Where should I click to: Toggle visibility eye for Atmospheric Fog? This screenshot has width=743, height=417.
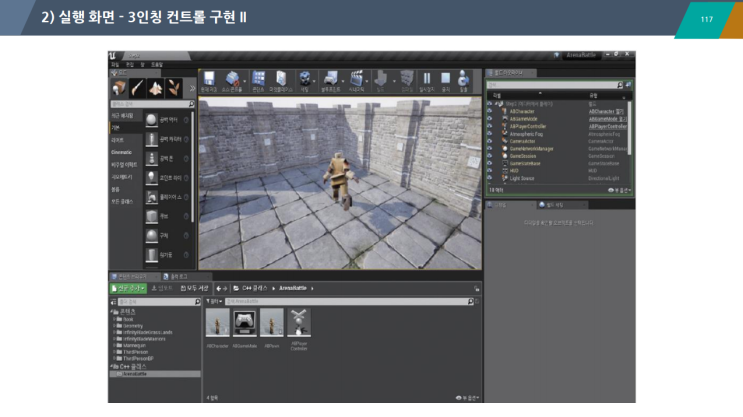(x=490, y=134)
